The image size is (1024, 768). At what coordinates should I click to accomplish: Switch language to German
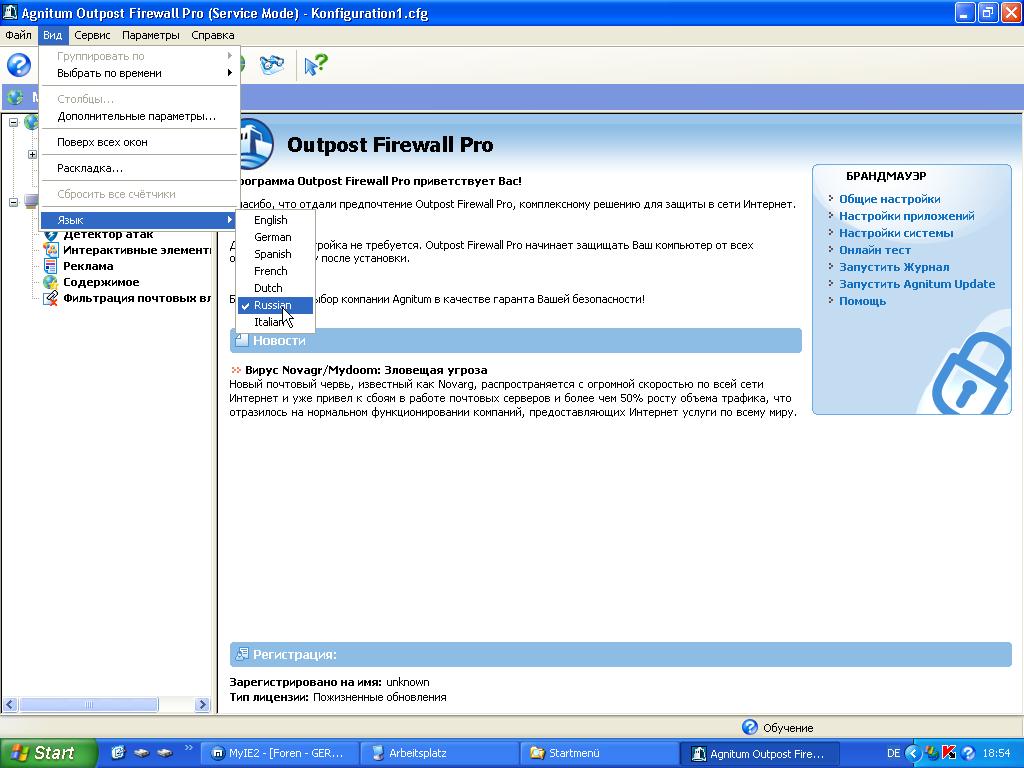pos(276,237)
